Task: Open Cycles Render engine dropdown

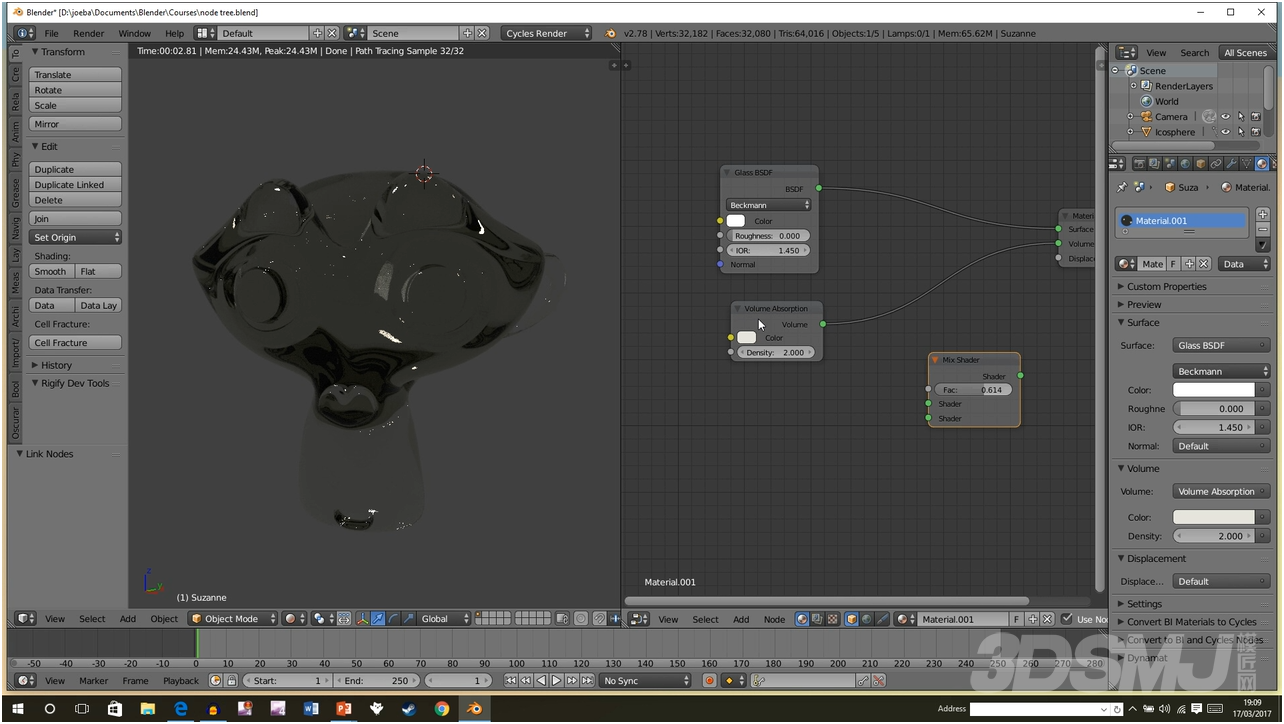Action: pyautogui.click(x=546, y=33)
